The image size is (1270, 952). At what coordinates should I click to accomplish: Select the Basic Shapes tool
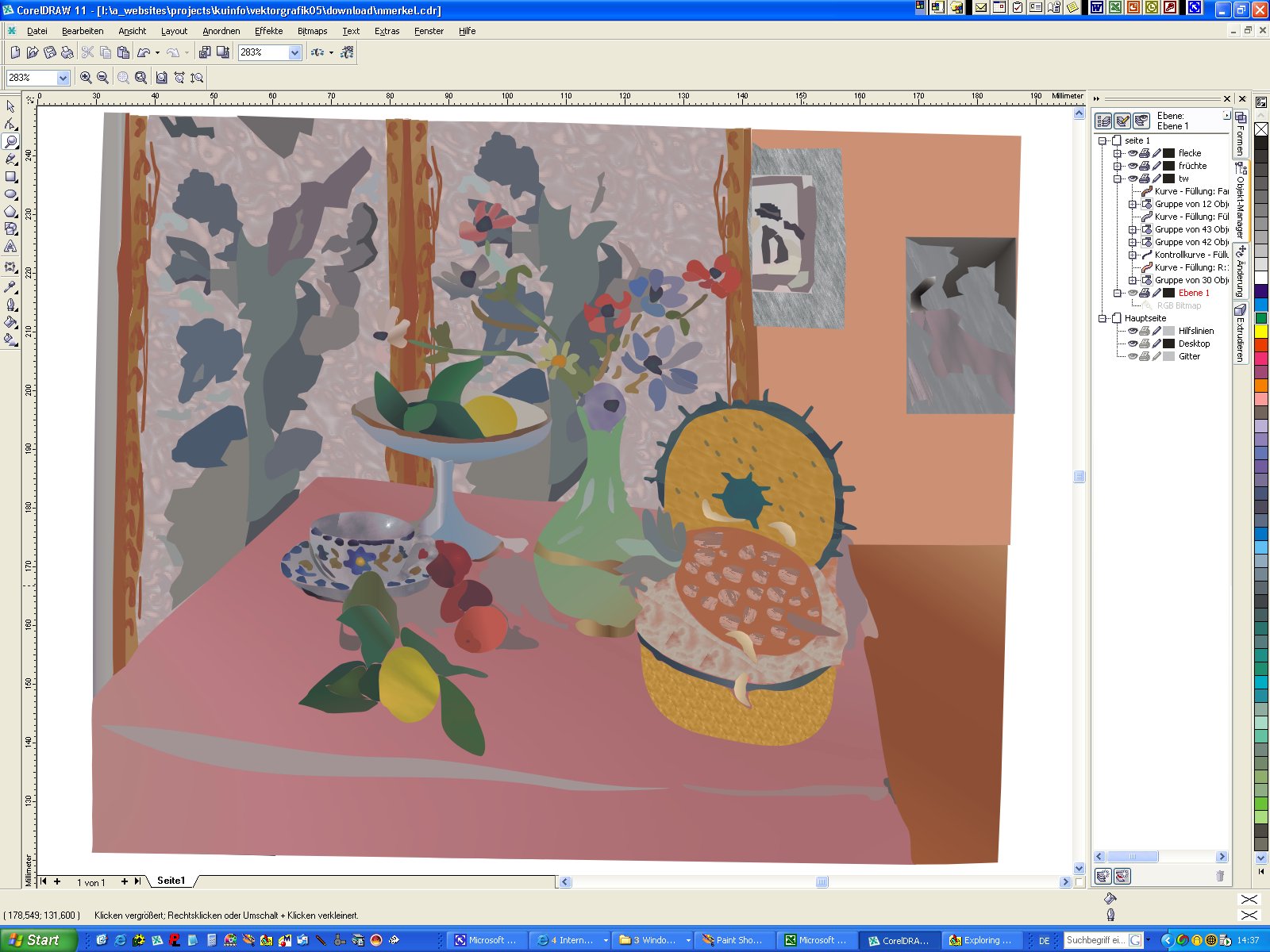click(x=10, y=228)
